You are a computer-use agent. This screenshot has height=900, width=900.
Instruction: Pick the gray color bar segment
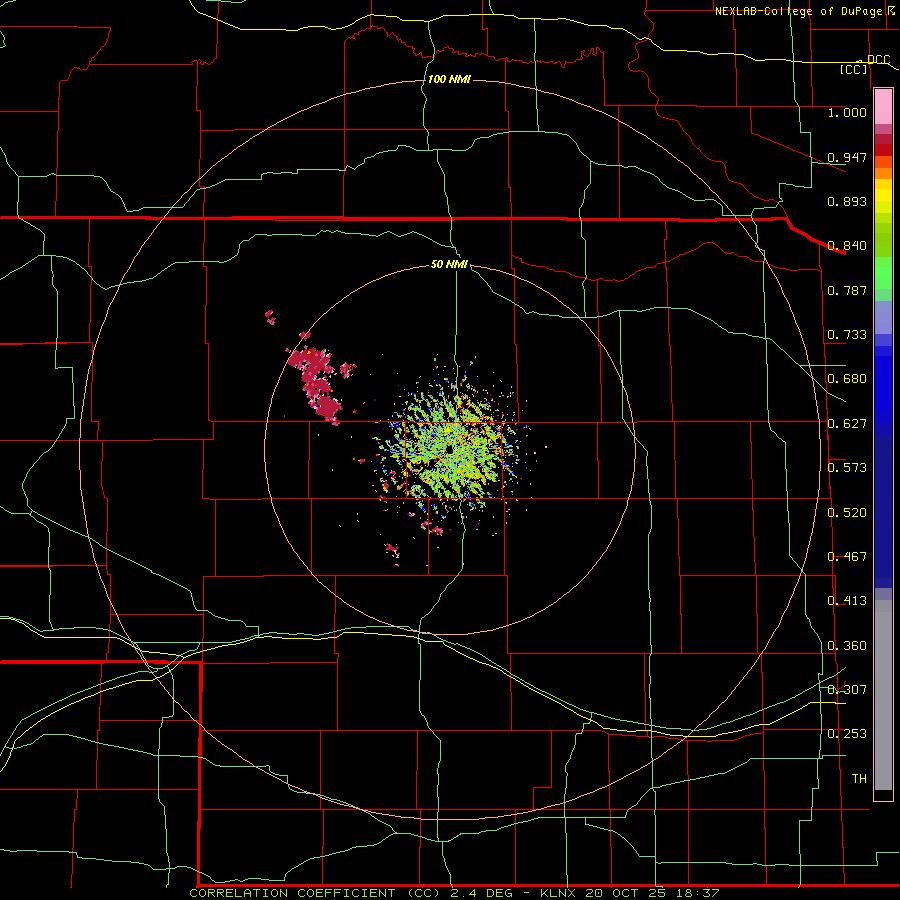point(883,695)
